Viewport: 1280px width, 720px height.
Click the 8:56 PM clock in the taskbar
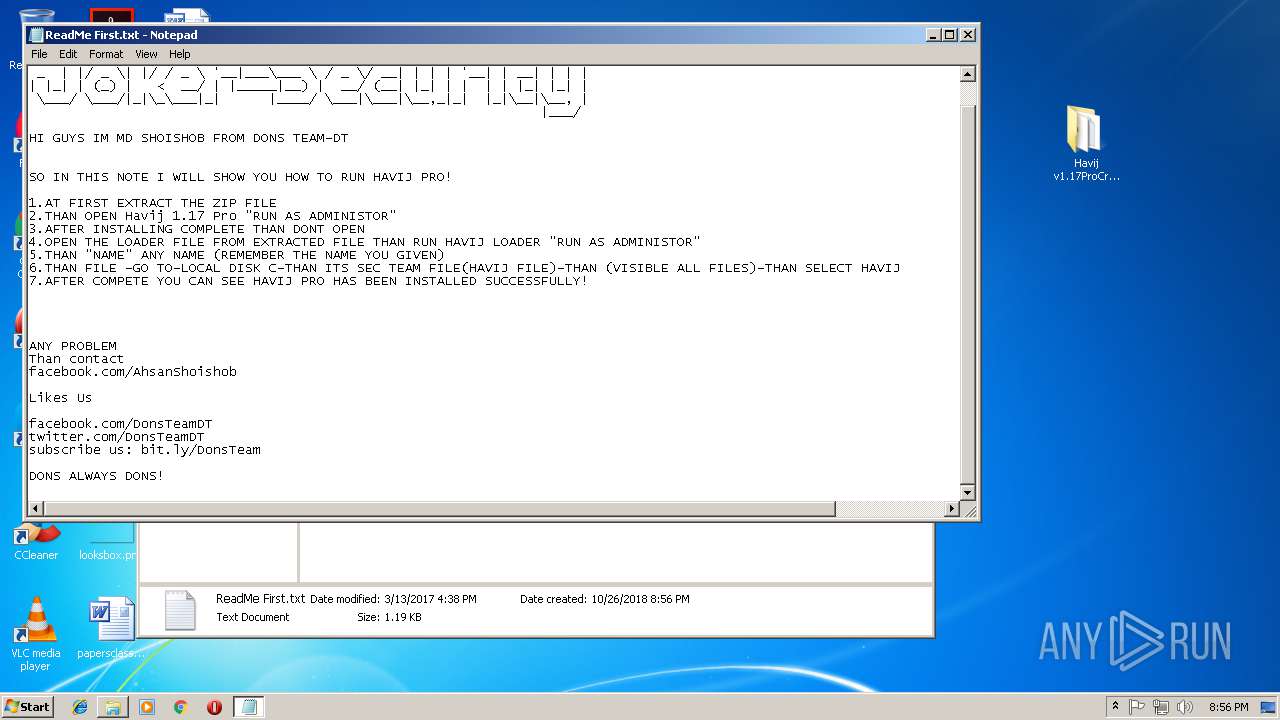pyautogui.click(x=1228, y=707)
